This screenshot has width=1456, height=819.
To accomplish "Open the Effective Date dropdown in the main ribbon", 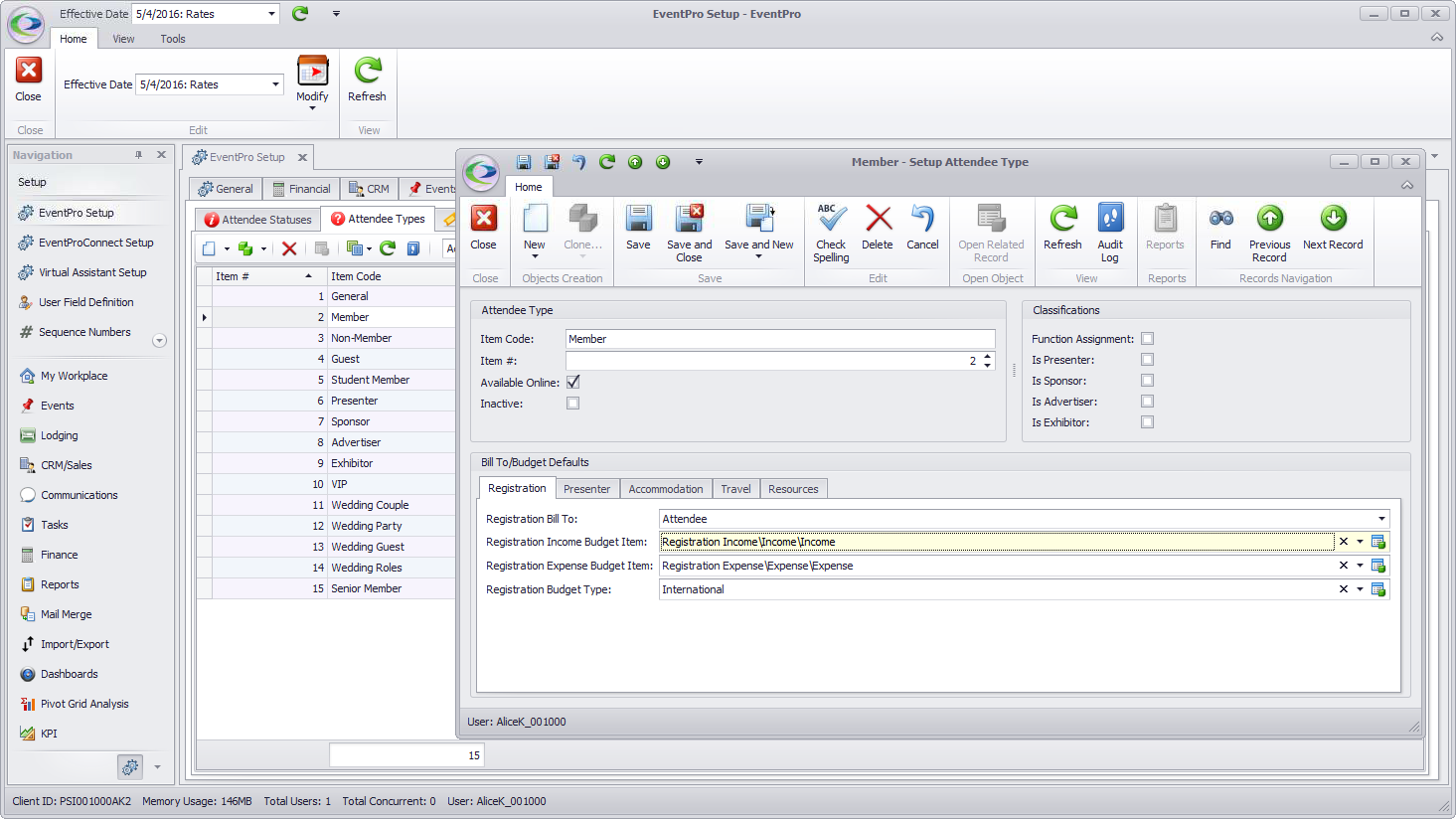I will tap(275, 84).
